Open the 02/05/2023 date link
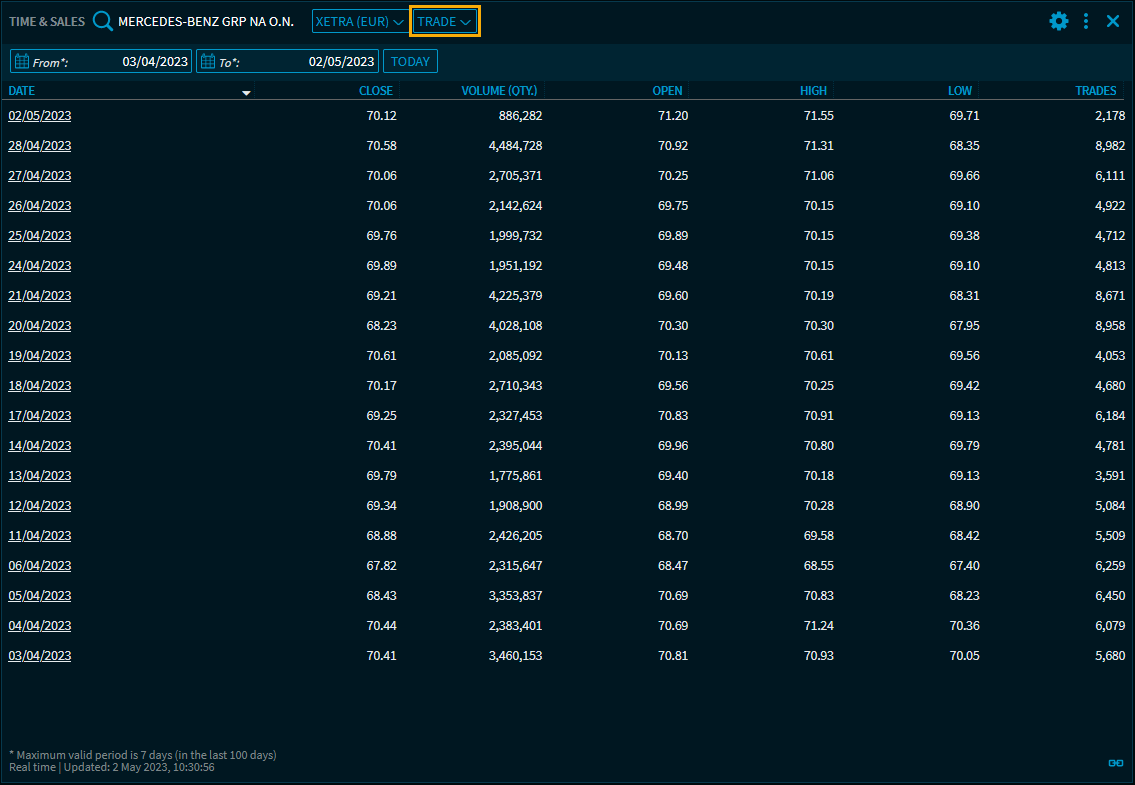Viewport: 1135px width, 785px height. coord(40,116)
